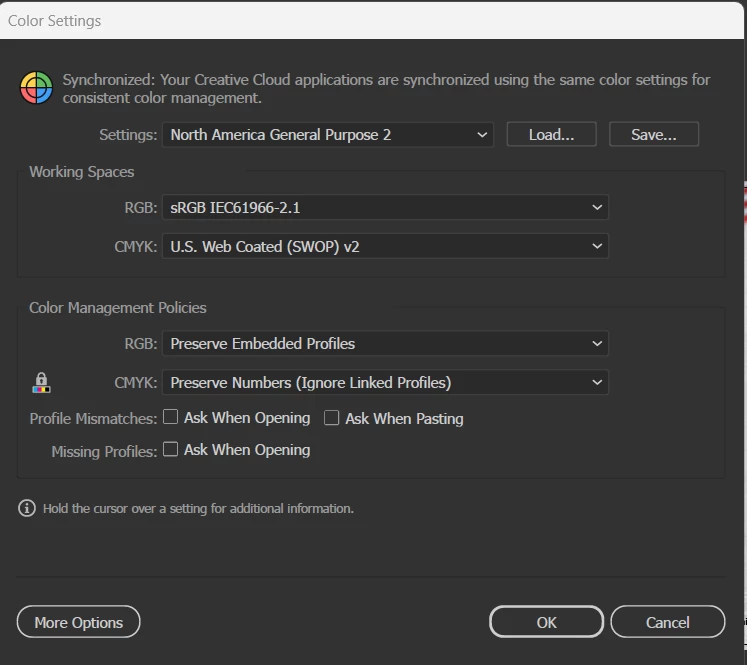747x665 pixels.
Task: Click the Save... button
Action: 654,134
